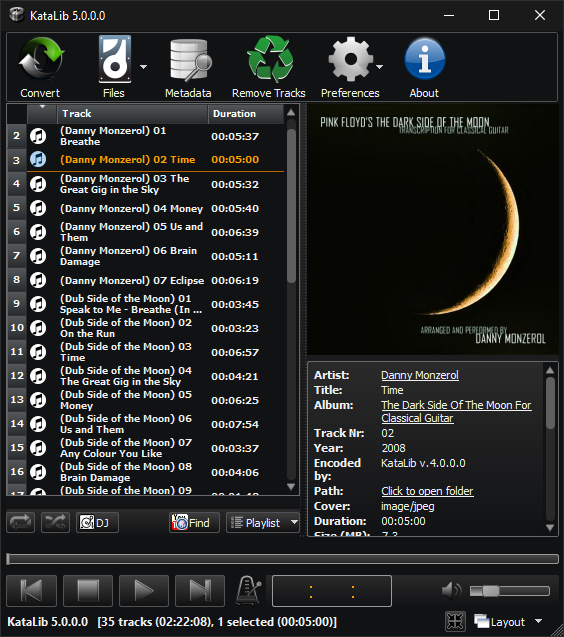This screenshot has width=564, height=637.
Task: Click note icon of Dub Side 05 Money
Action: click(x=38, y=400)
